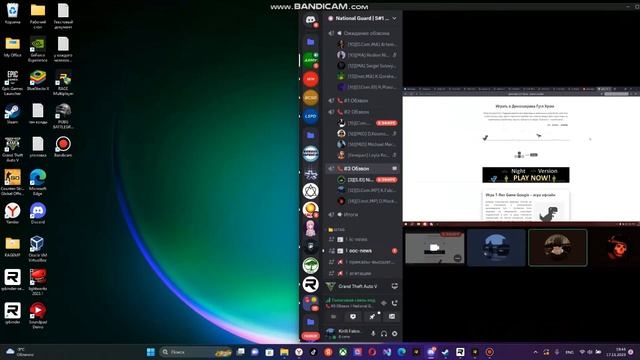This screenshot has width=640, height=360.
Task: Select the speaking brown avatar participant tile
Action: (558, 247)
